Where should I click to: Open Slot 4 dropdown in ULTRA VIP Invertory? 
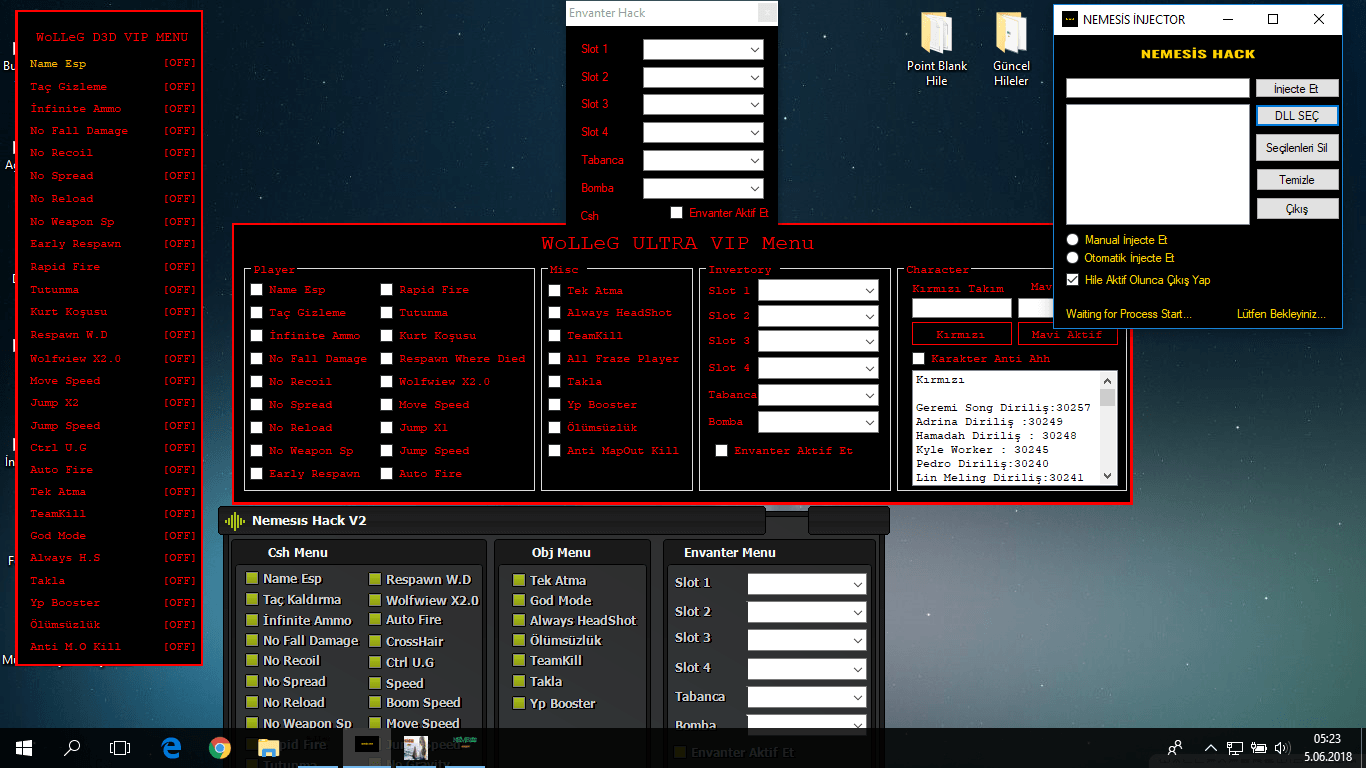tap(818, 369)
